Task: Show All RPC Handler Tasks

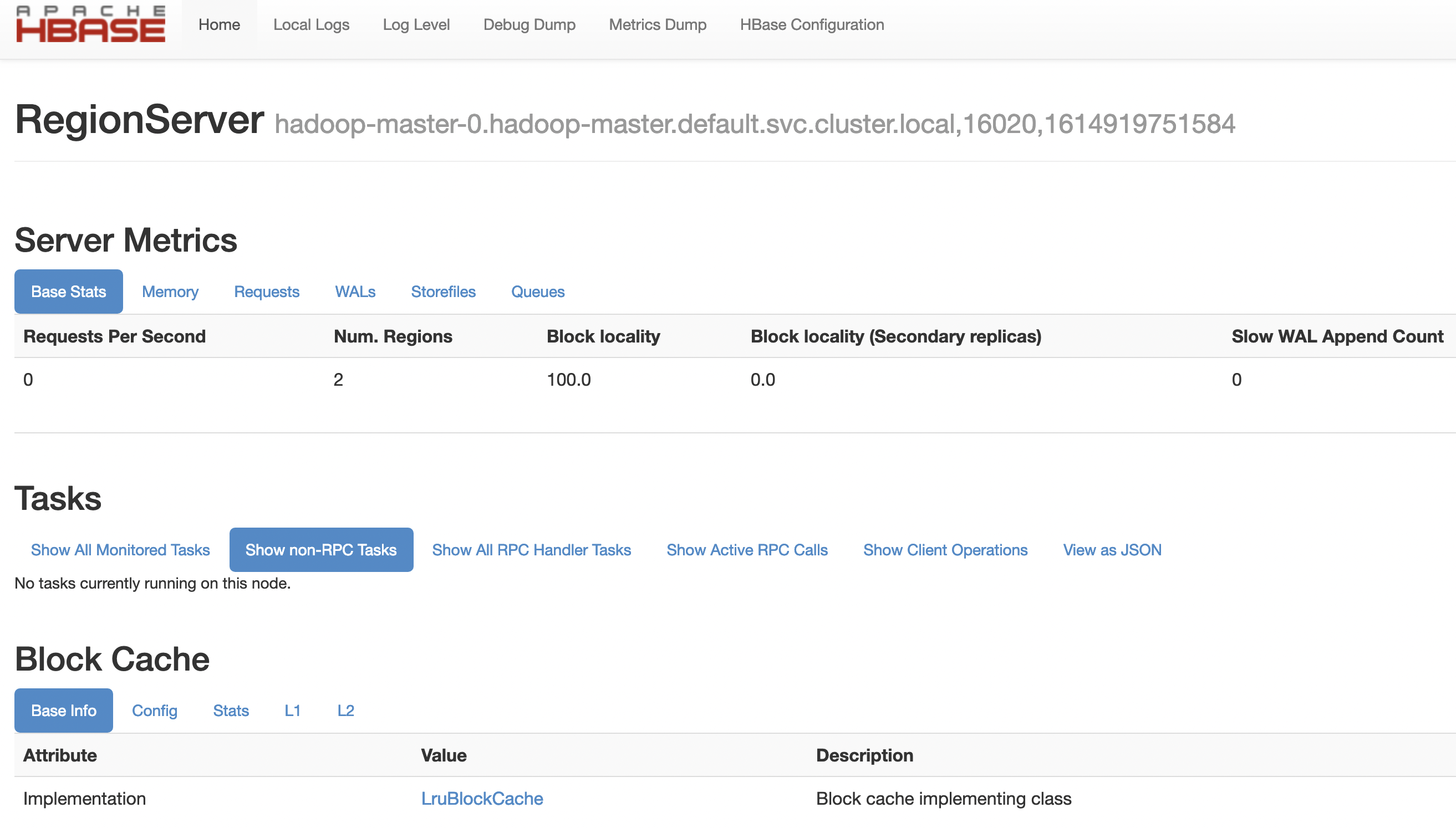Action: pyautogui.click(x=531, y=550)
